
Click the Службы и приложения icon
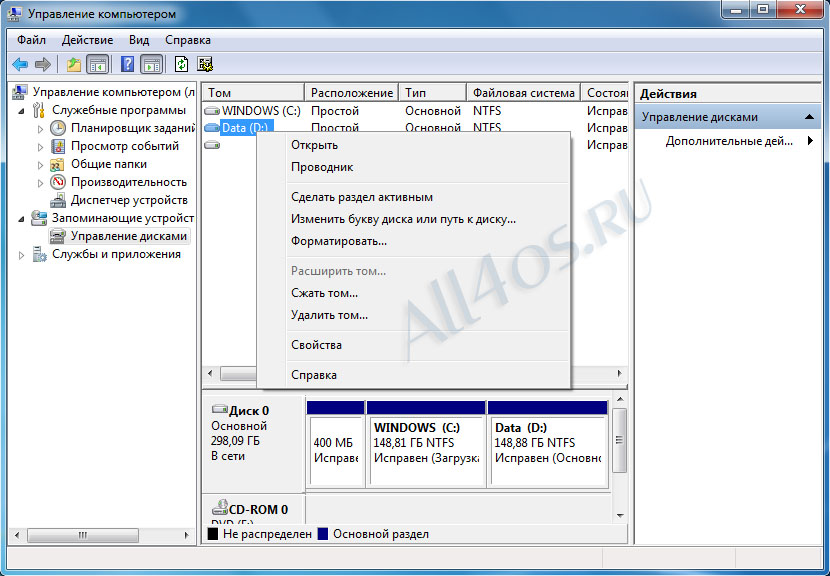[39, 254]
